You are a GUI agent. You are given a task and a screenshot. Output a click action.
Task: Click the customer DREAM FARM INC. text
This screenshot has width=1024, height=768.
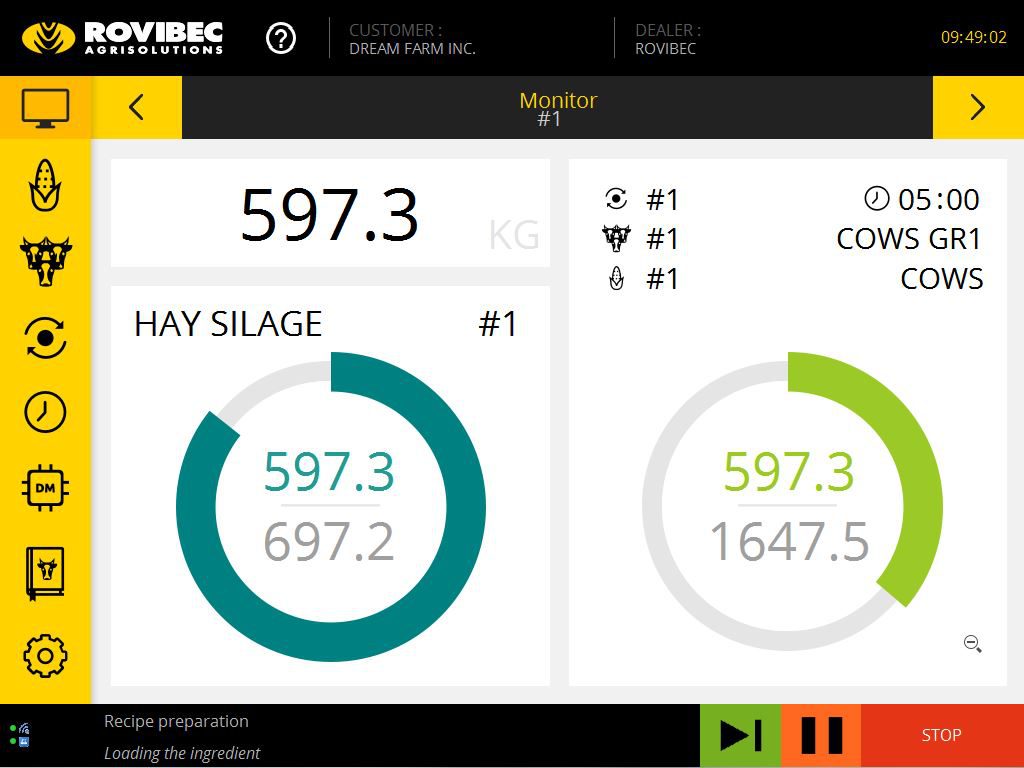(412, 48)
